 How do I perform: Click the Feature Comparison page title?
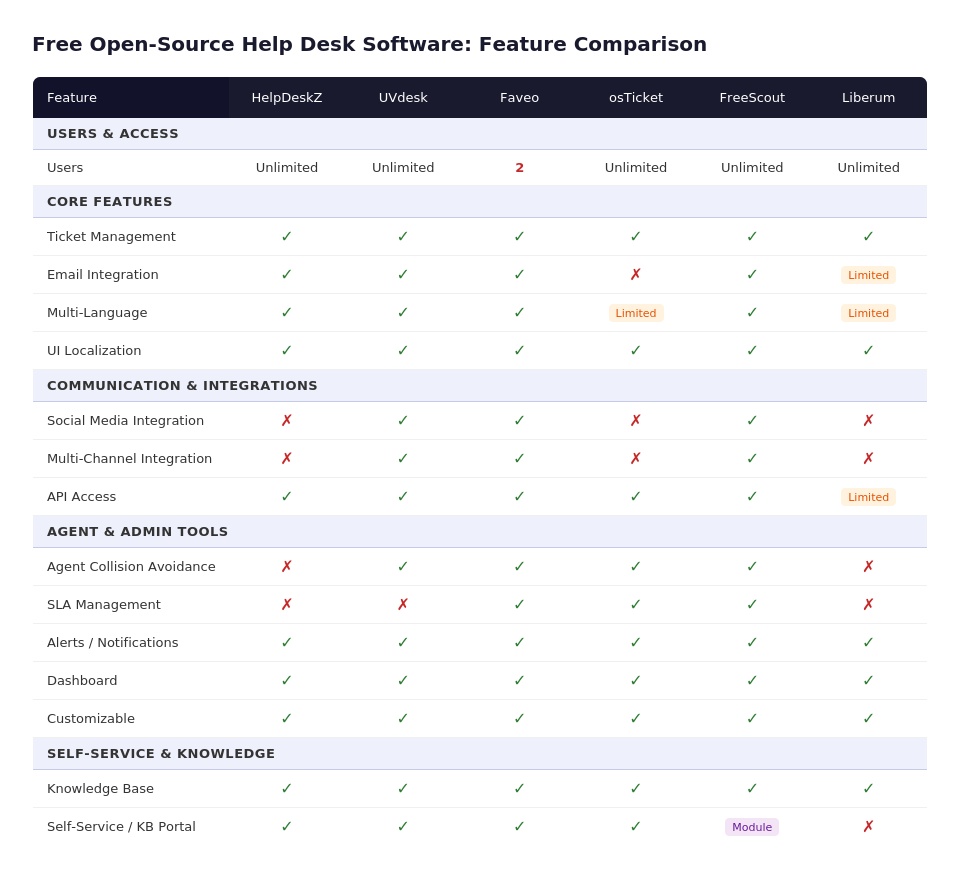[x=369, y=44]
